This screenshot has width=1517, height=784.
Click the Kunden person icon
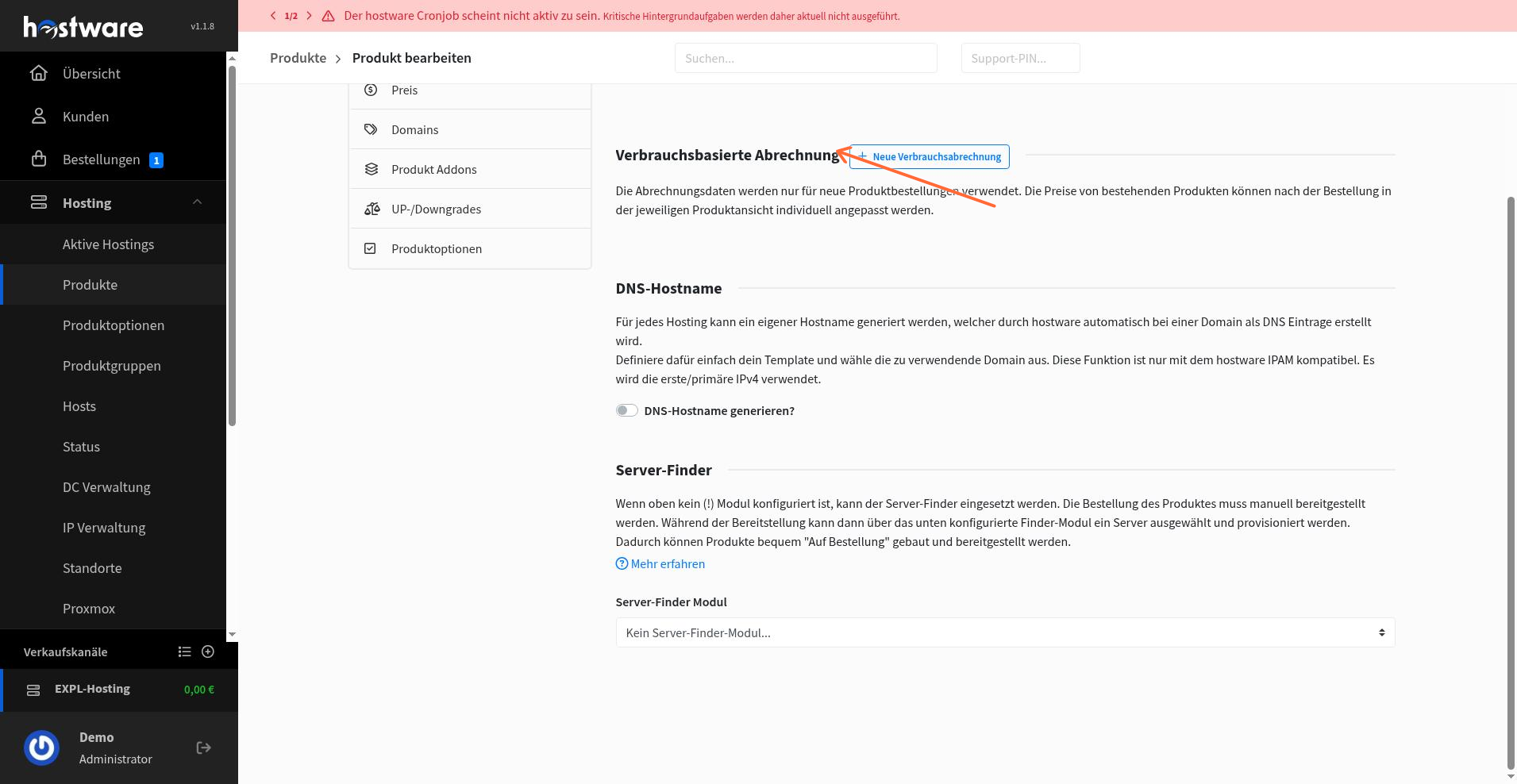coord(38,116)
